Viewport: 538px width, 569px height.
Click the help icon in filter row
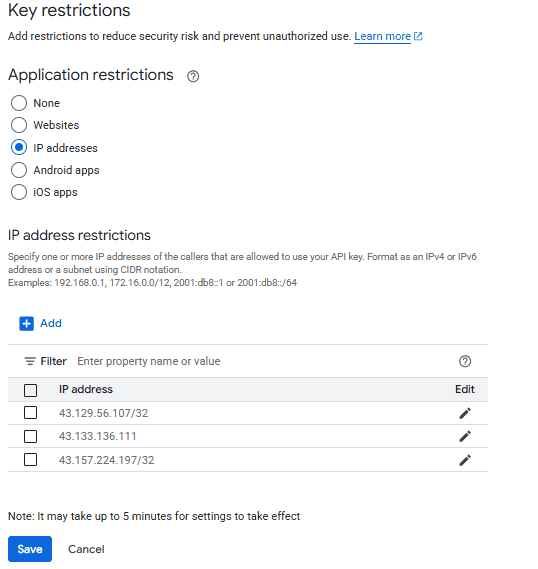coord(465,361)
